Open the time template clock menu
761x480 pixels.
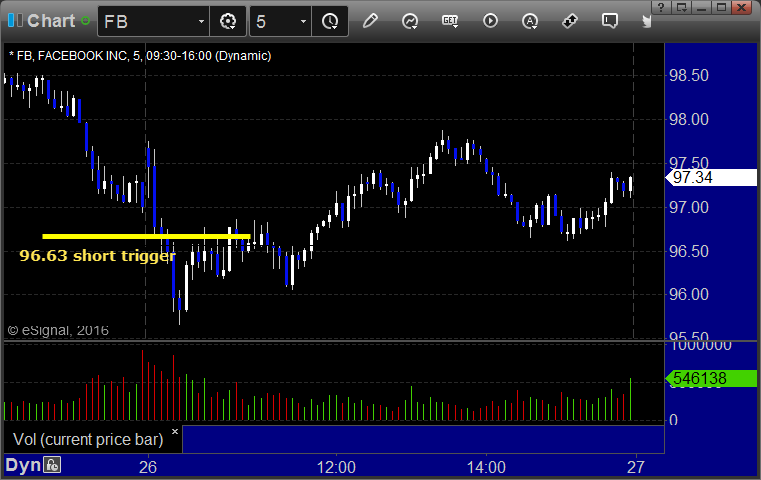click(330, 21)
